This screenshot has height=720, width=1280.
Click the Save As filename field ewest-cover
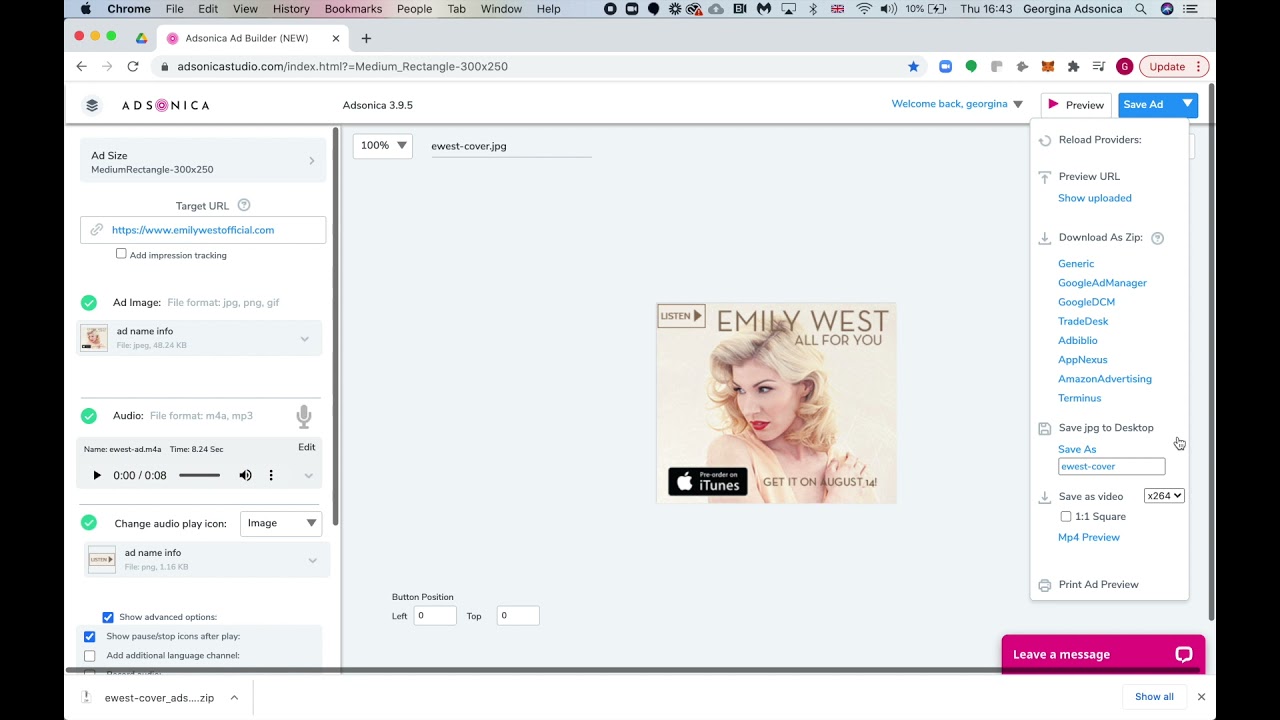click(1111, 466)
